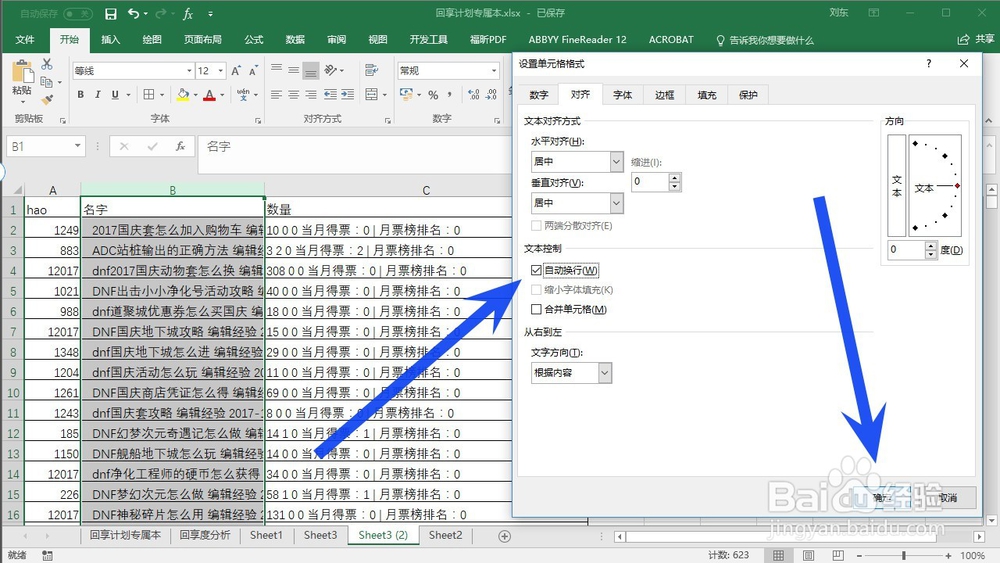1000x563 pixels.
Task: Open the font name dropdown
Action: click(x=189, y=71)
